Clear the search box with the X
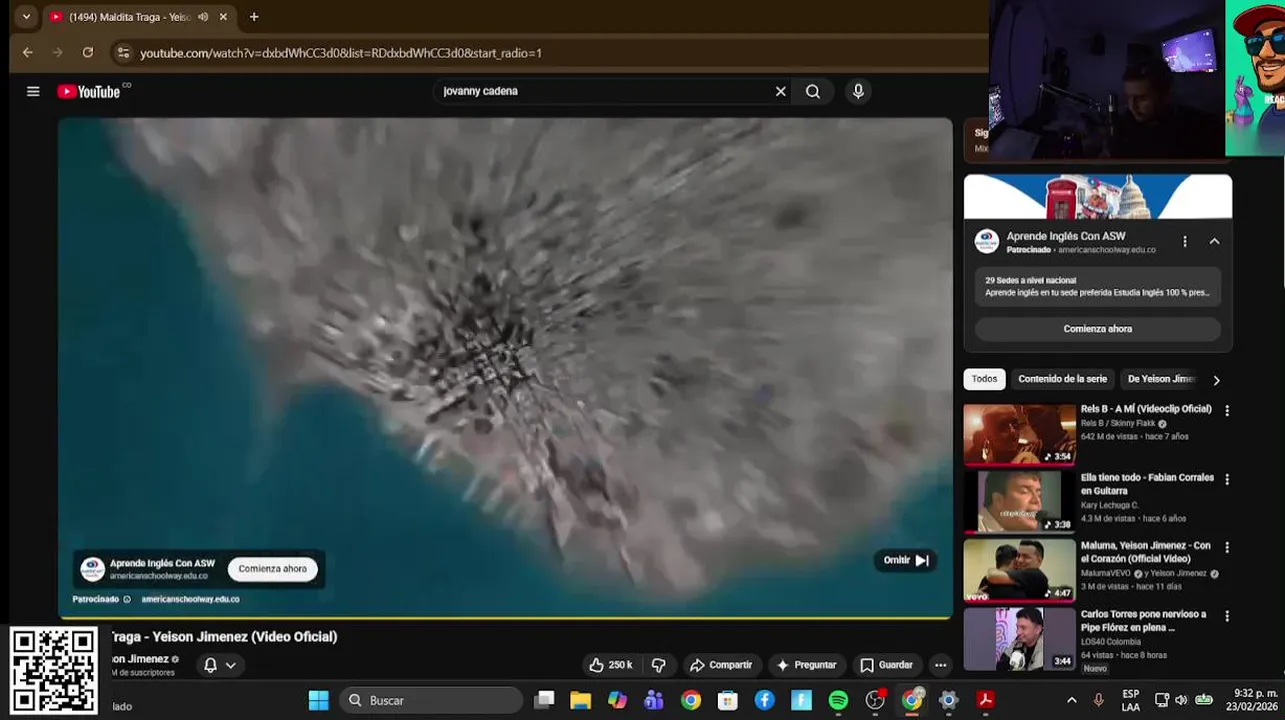Screen dimensions: 1285x720 (780, 91)
